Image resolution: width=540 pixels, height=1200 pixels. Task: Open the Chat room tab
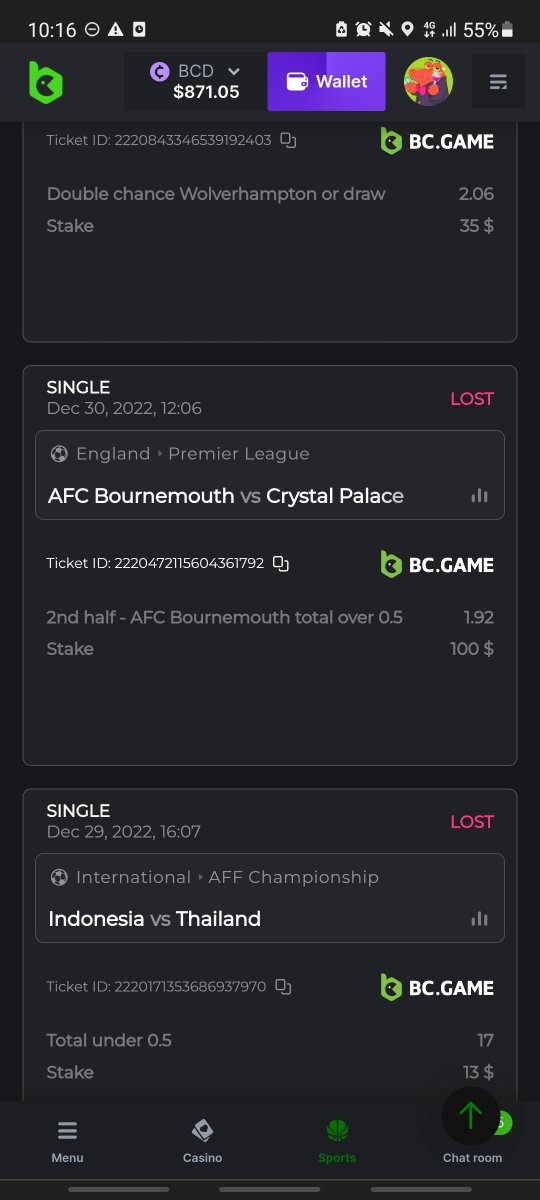(472, 1157)
